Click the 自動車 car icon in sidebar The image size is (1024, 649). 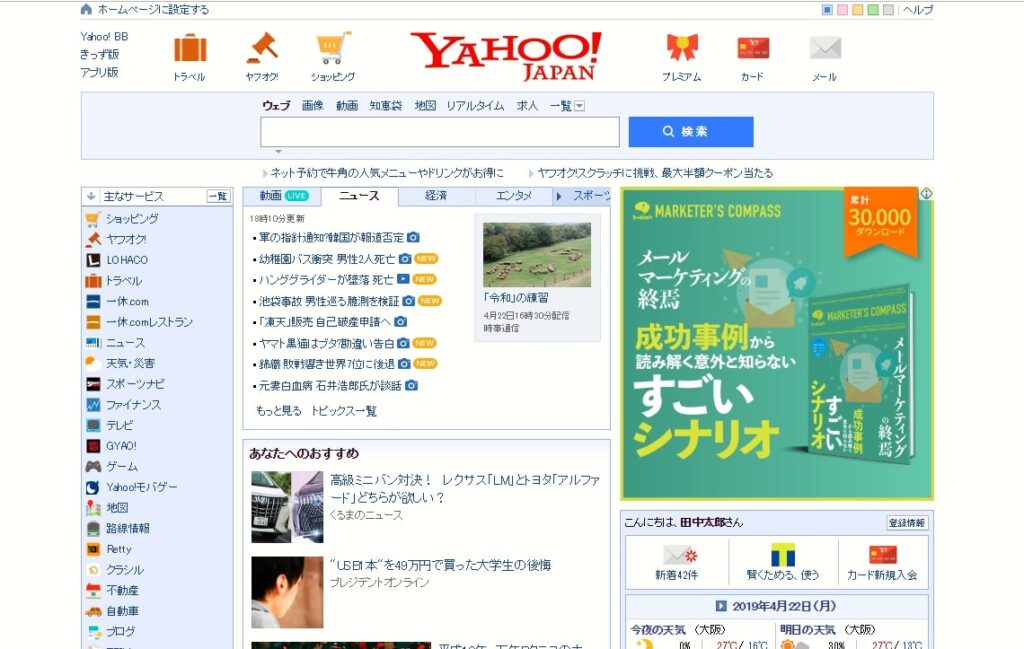(93, 612)
